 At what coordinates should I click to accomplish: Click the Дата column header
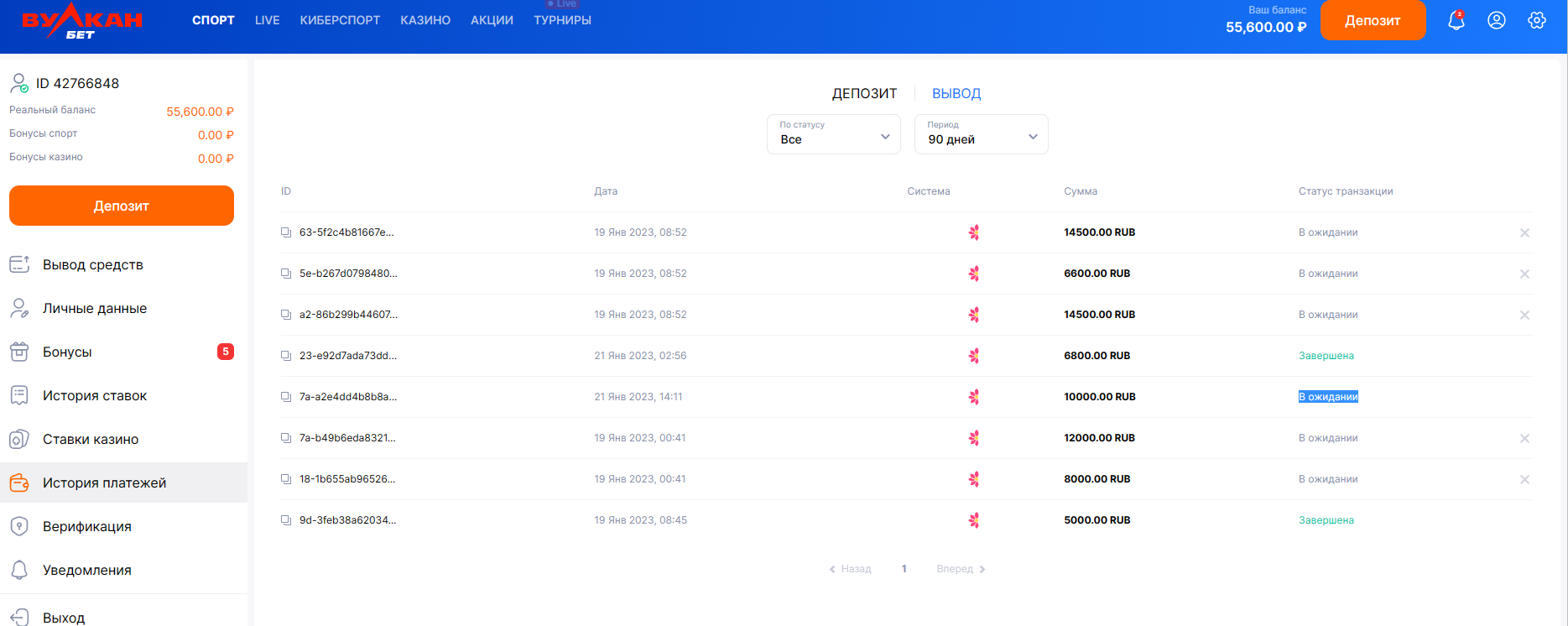coord(606,191)
